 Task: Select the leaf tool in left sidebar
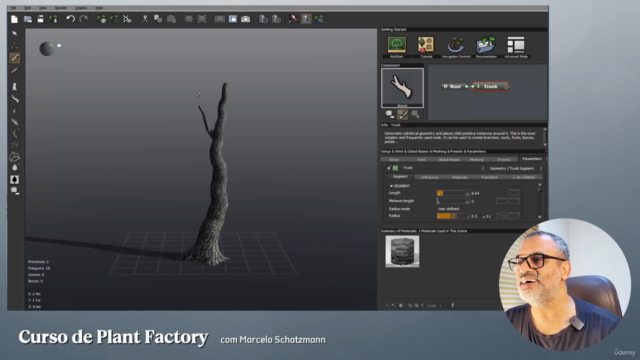15,122
